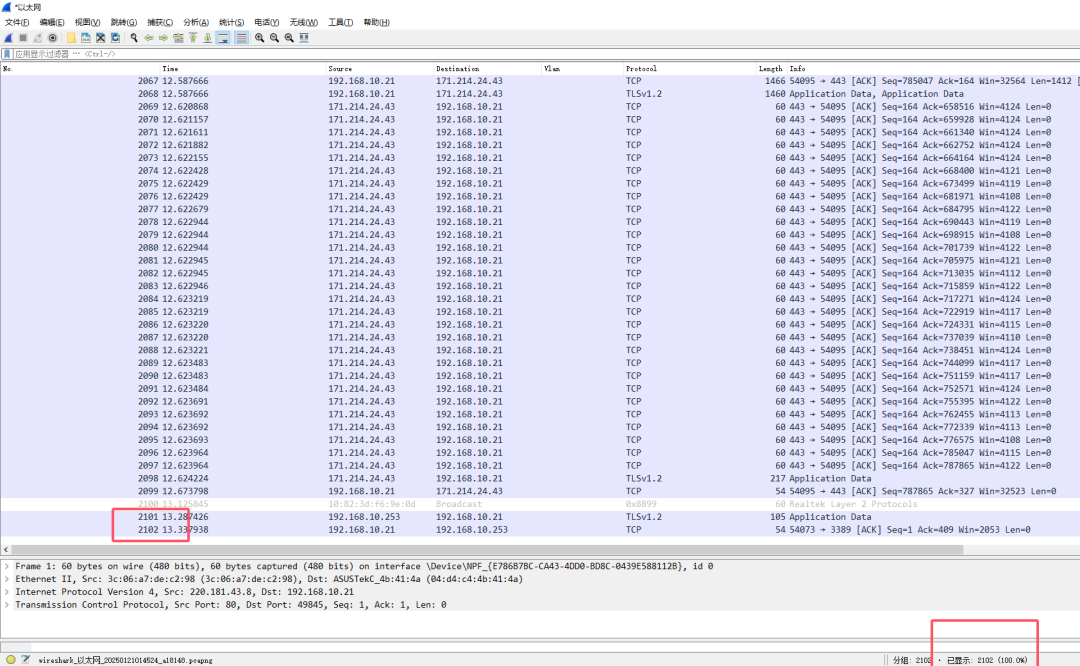Select packet 2101 TLSv1.2 Application Data
The width and height of the screenshot is (1080, 666).
tap(540, 517)
